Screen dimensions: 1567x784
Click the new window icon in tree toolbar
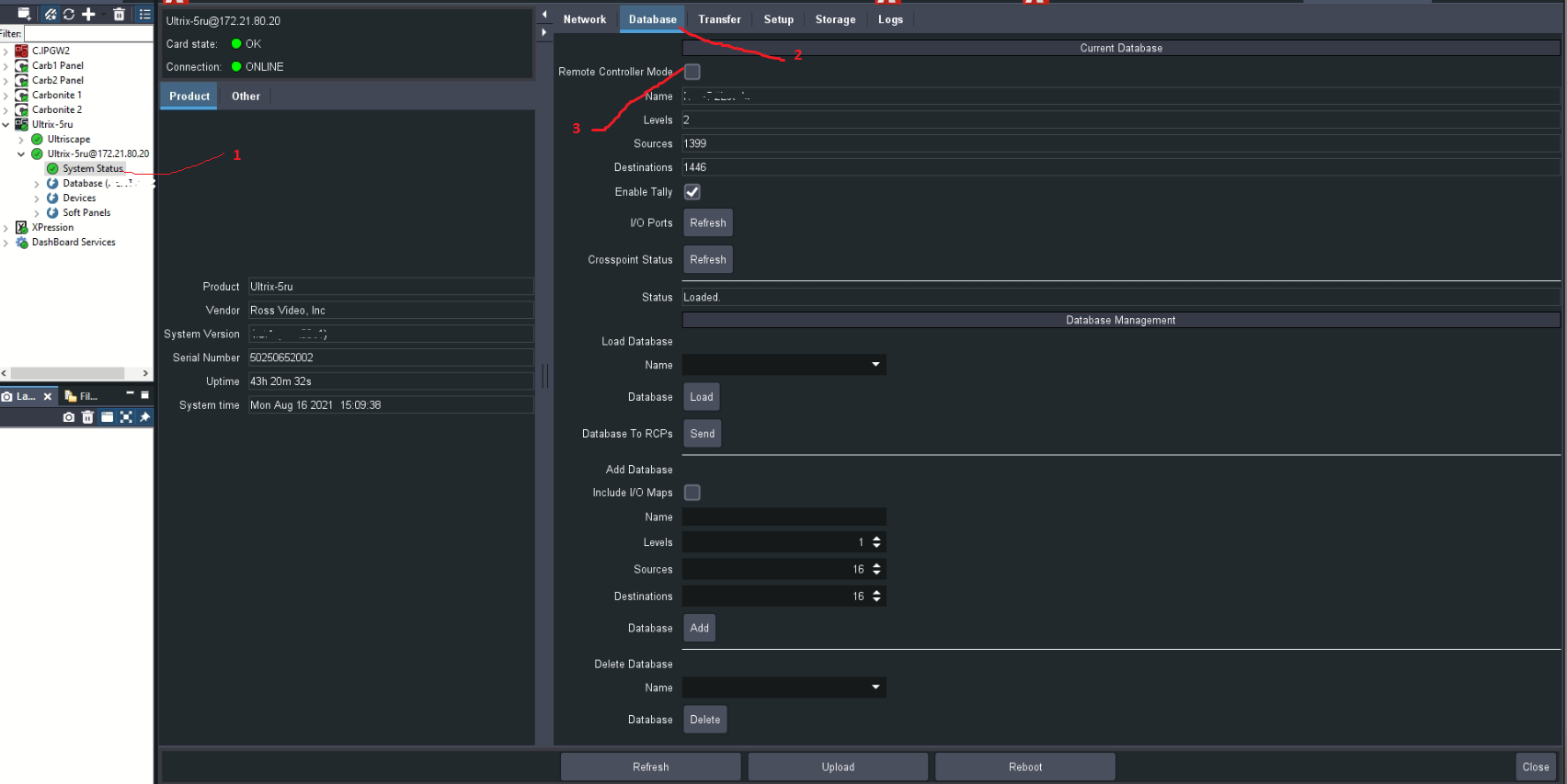25,14
